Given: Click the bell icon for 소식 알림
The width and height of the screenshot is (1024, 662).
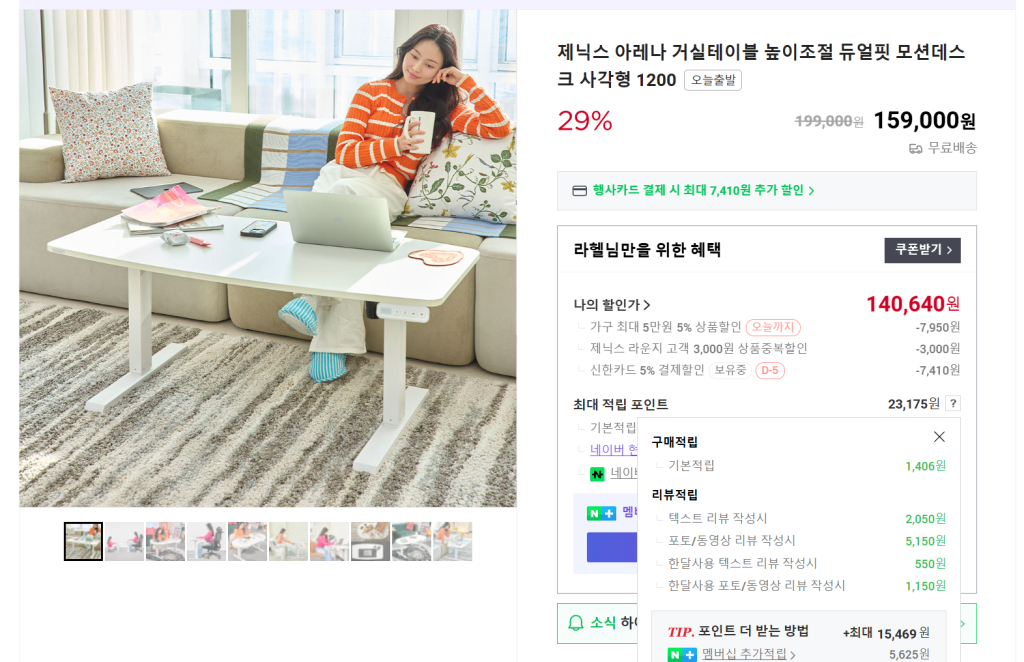Looking at the screenshot, I should click(575, 623).
